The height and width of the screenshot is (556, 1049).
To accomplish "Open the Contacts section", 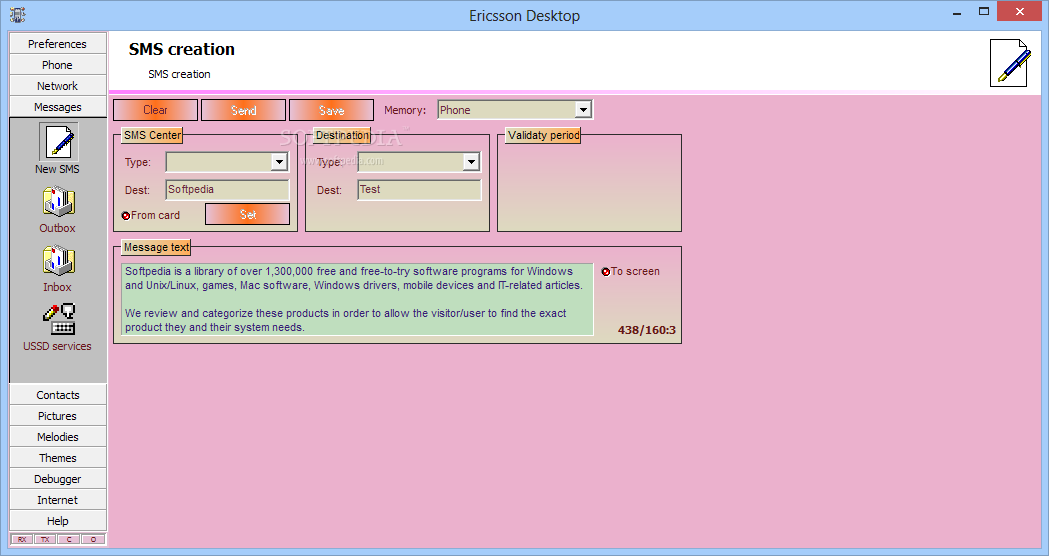I will [x=58, y=395].
